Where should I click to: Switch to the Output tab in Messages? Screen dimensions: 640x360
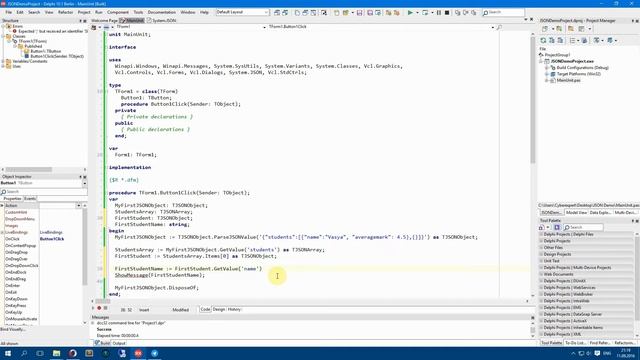[x=119, y=343]
